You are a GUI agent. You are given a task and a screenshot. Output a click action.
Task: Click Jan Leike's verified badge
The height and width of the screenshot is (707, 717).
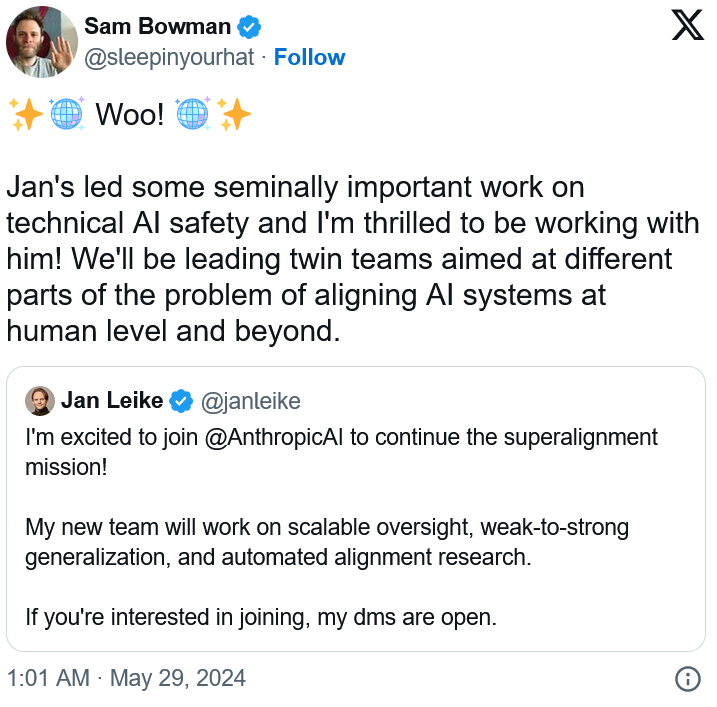click(x=181, y=401)
